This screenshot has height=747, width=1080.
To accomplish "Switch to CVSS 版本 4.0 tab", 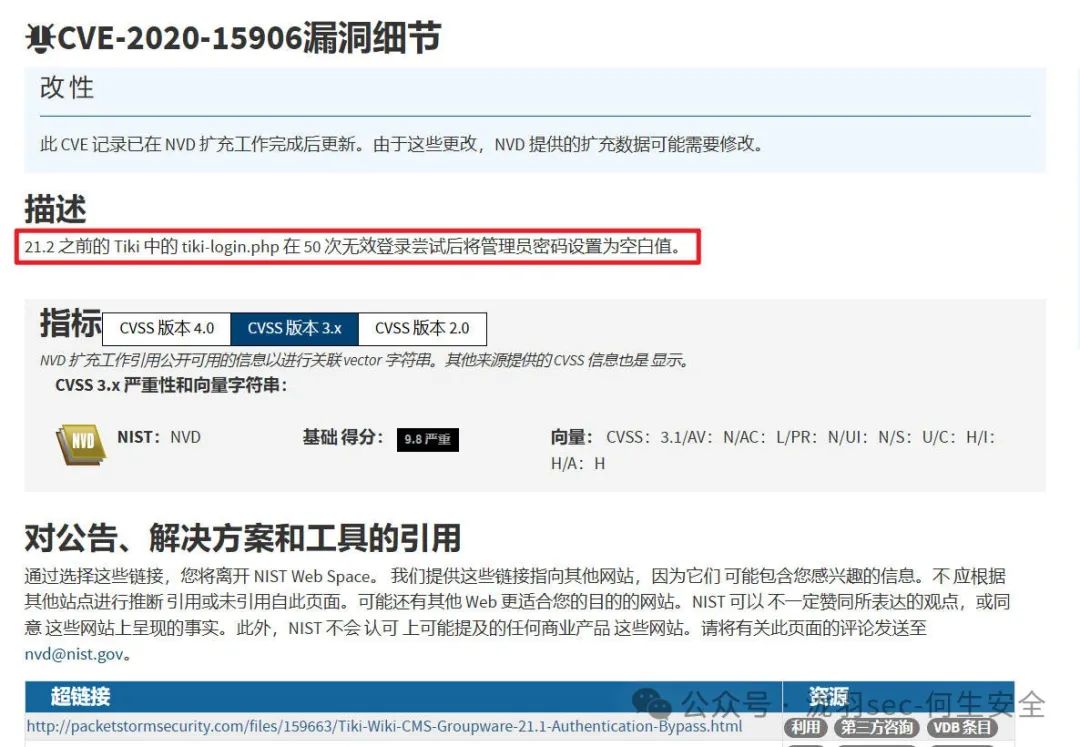I will coord(167,328).
